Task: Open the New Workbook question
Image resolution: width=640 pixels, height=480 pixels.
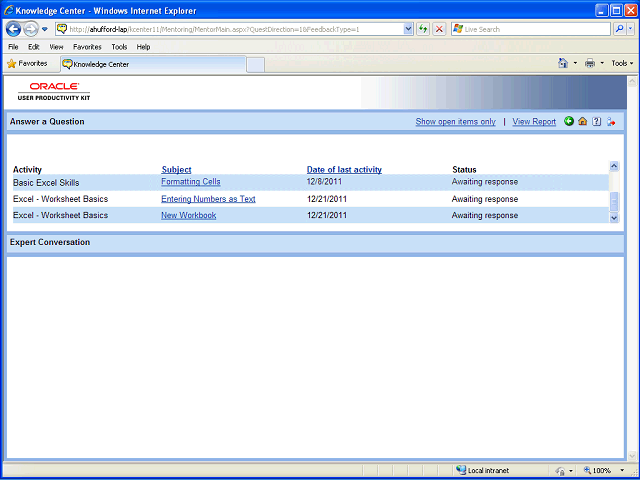Action: click(x=189, y=215)
